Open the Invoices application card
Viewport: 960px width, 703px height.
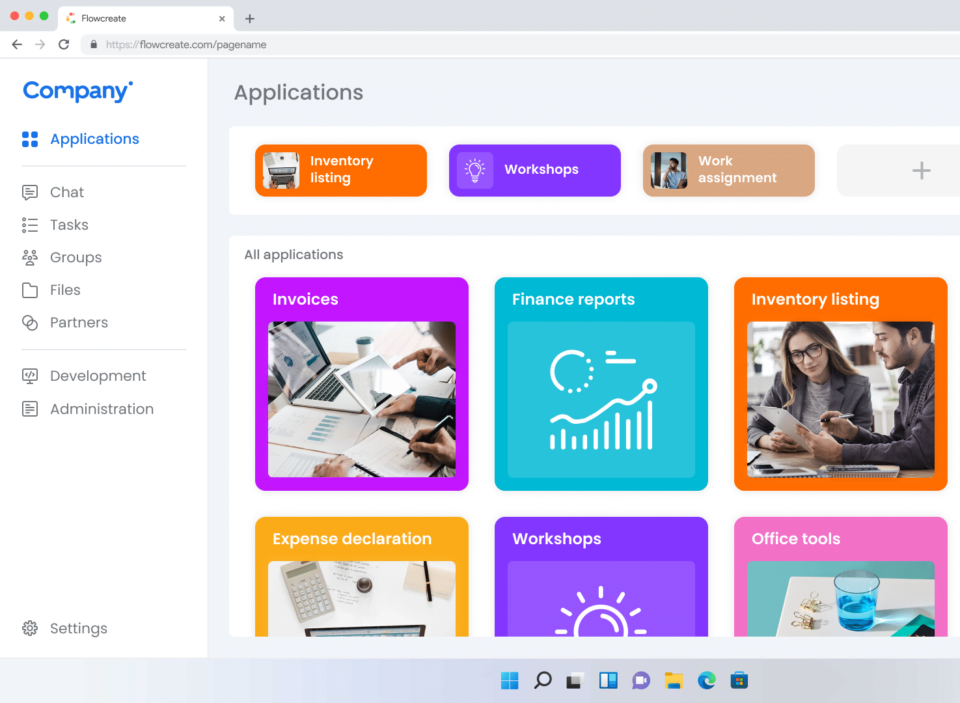361,384
